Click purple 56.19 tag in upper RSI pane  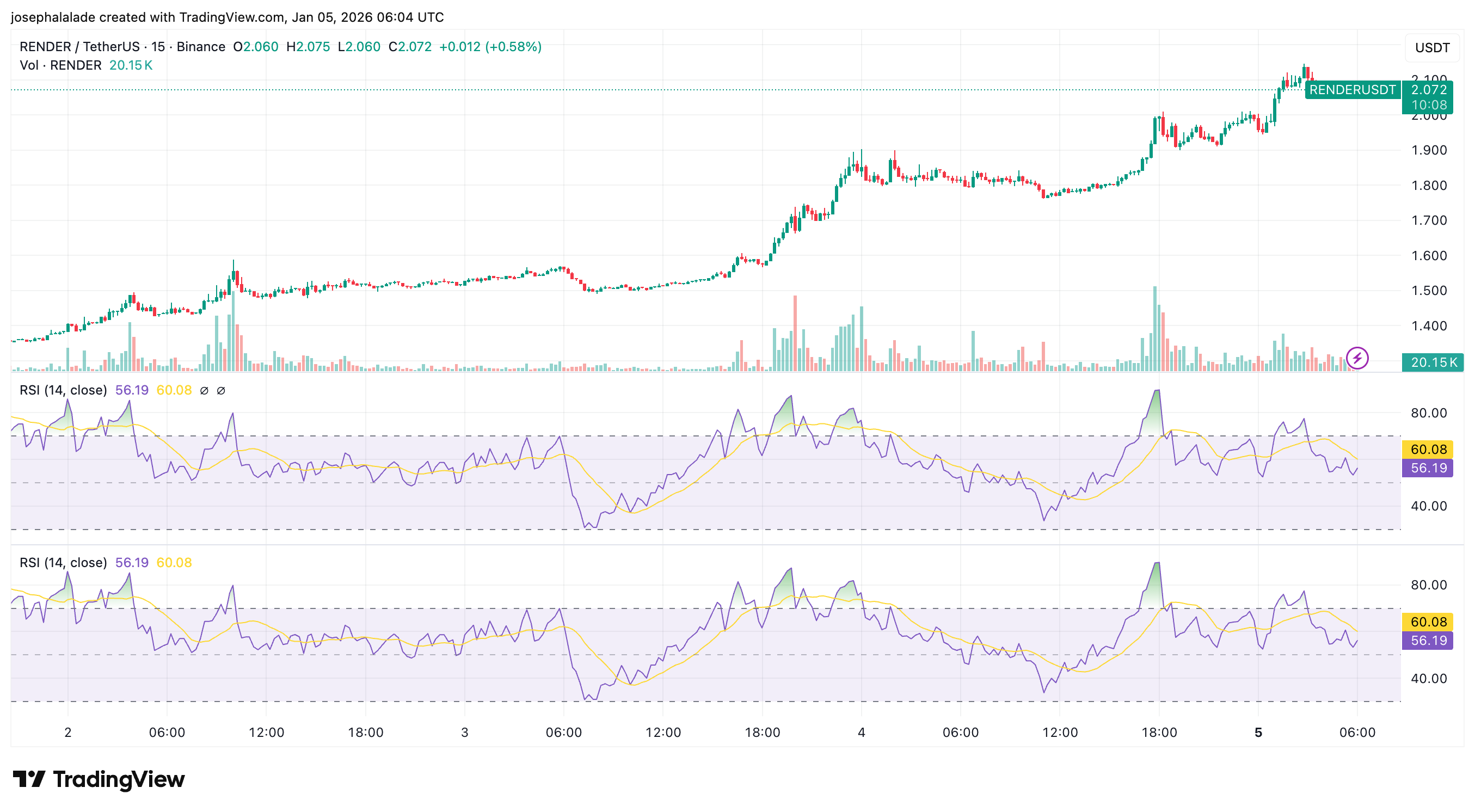coord(1428,468)
